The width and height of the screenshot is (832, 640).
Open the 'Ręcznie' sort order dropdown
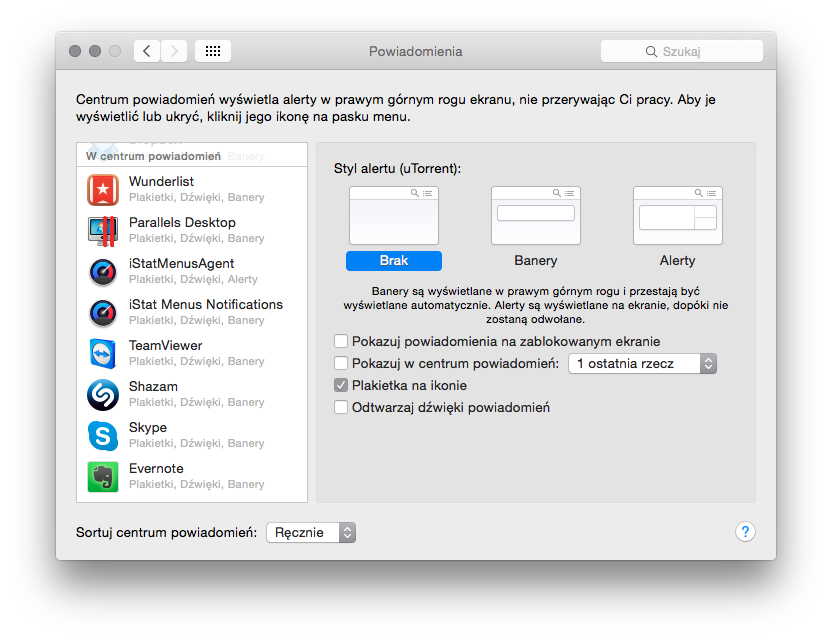click(x=311, y=533)
